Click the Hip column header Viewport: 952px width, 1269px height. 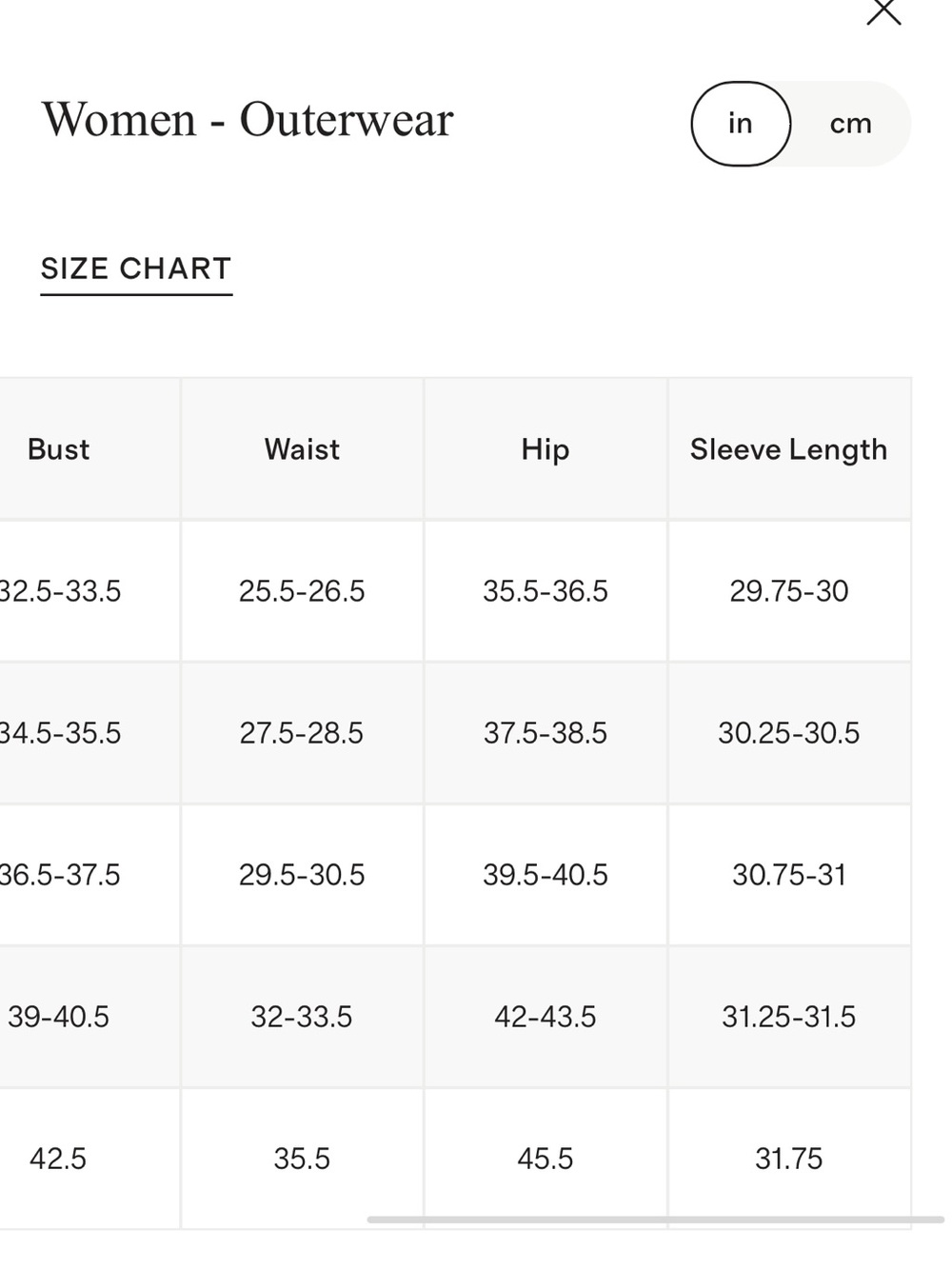[x=545, y=449]
